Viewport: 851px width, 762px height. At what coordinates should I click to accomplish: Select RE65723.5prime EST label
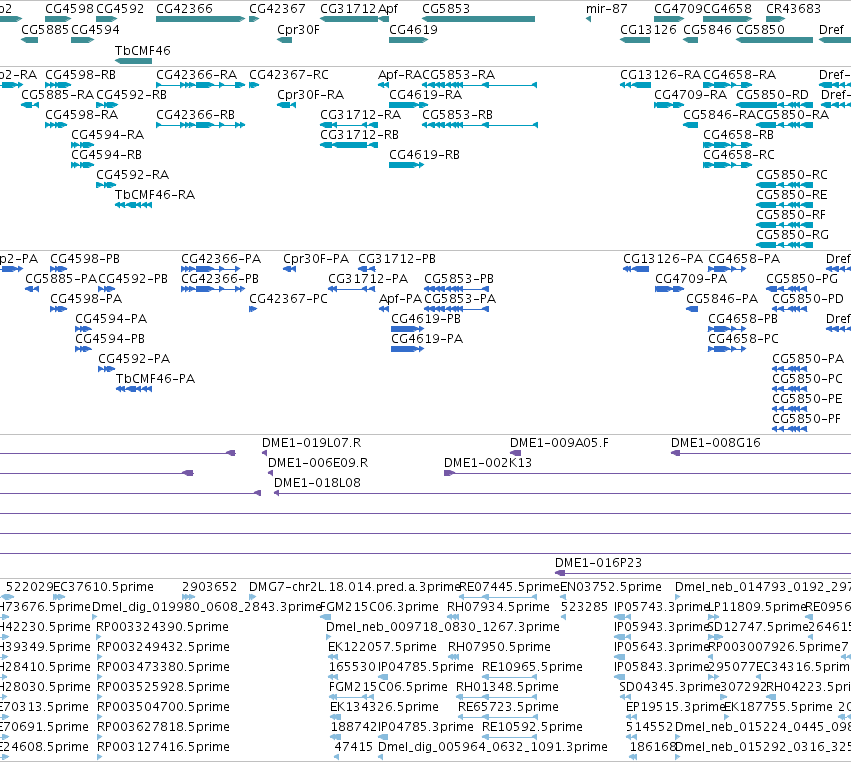(x=508, y=707)
